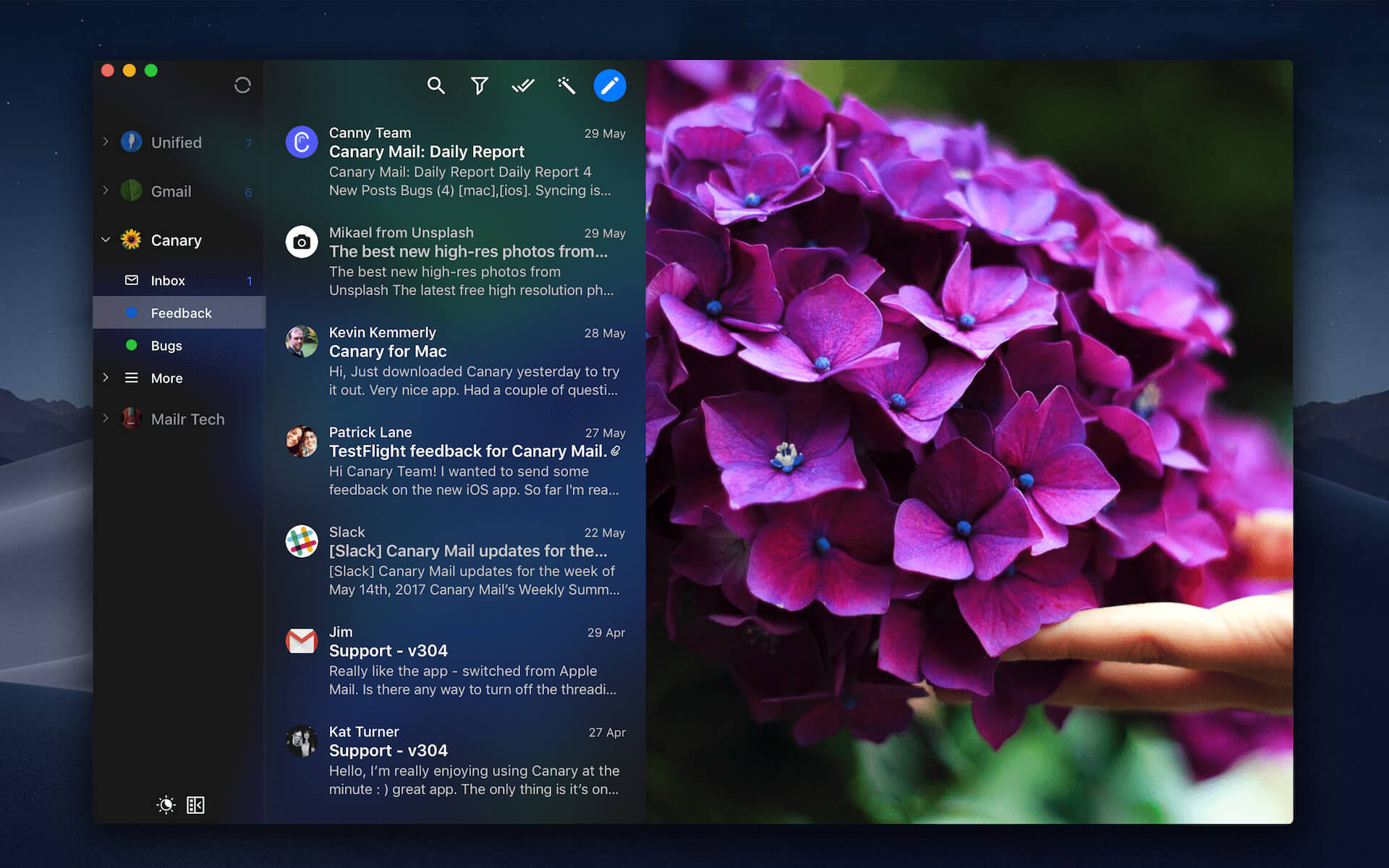Click the refresh sync icon
Screen dimensions: 1389x868
pos(242,85)
